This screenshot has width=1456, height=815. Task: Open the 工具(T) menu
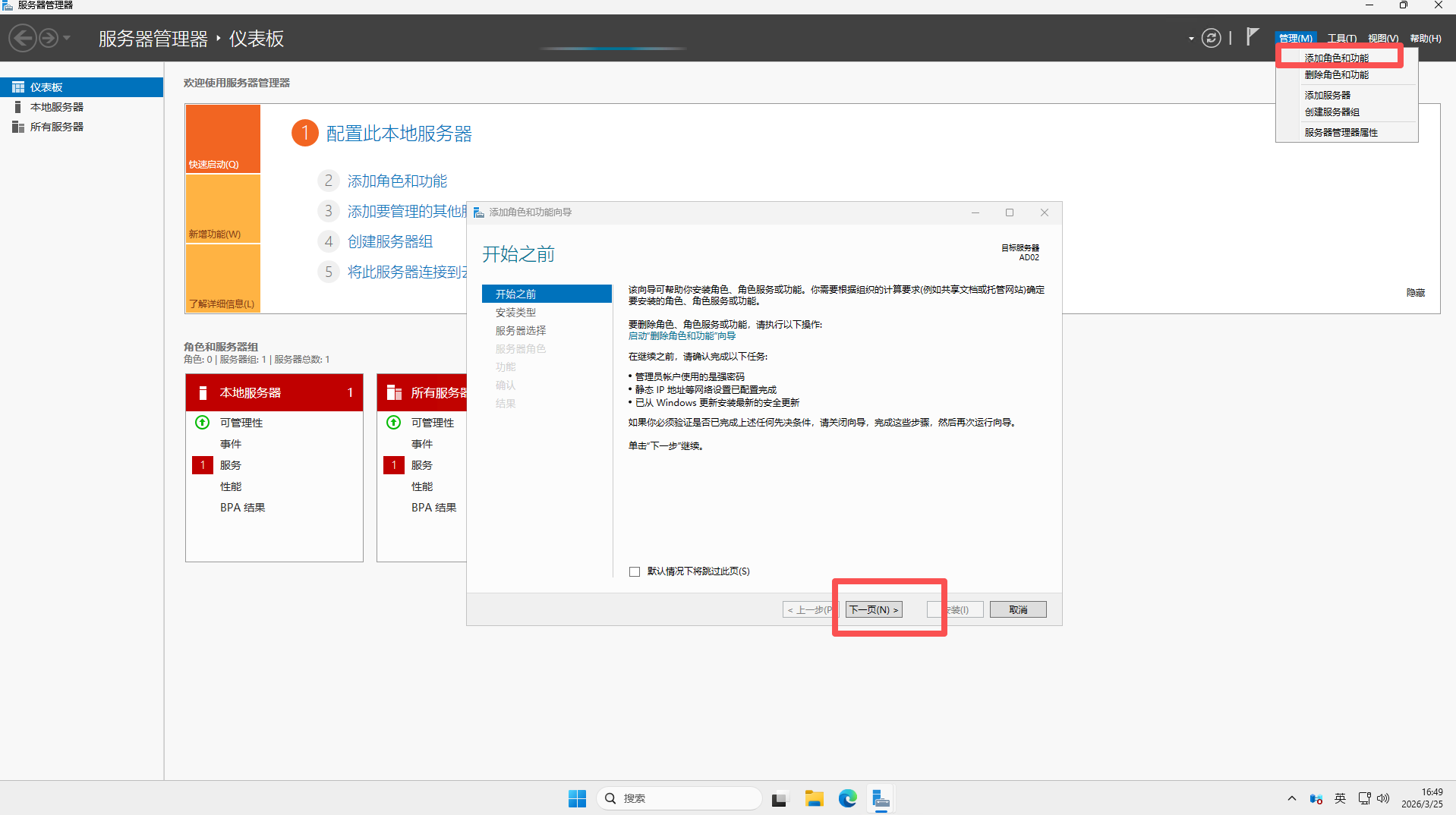click(x=1341, y=39)
